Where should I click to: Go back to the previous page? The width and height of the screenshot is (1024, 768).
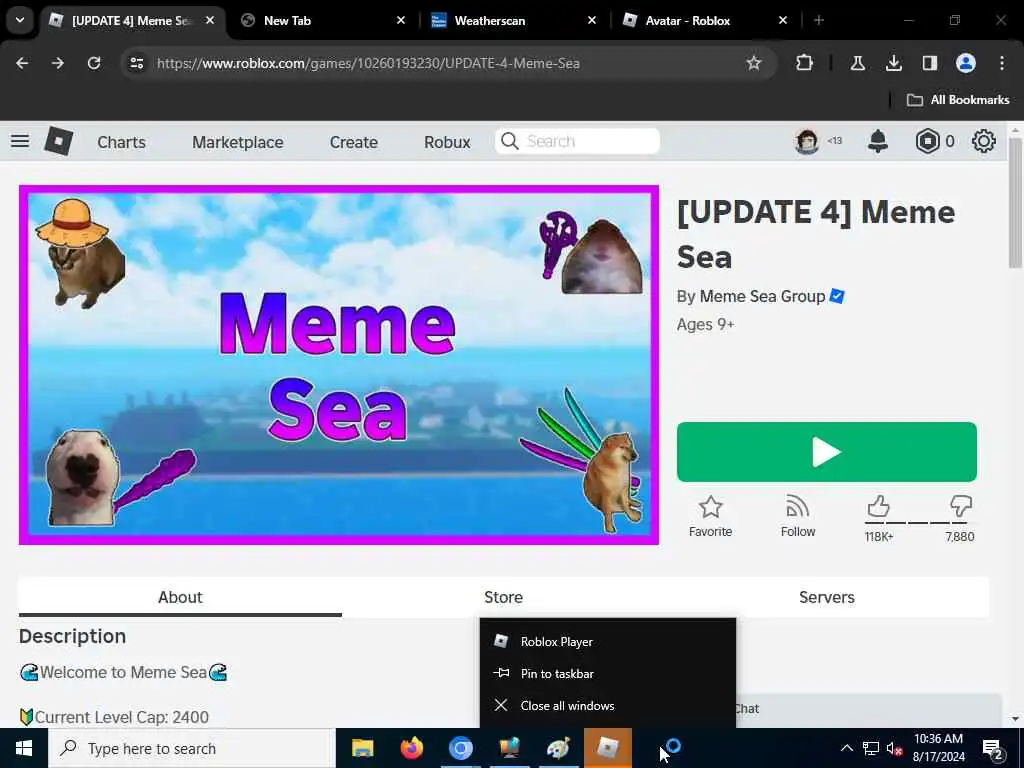(x=22, y=63)
